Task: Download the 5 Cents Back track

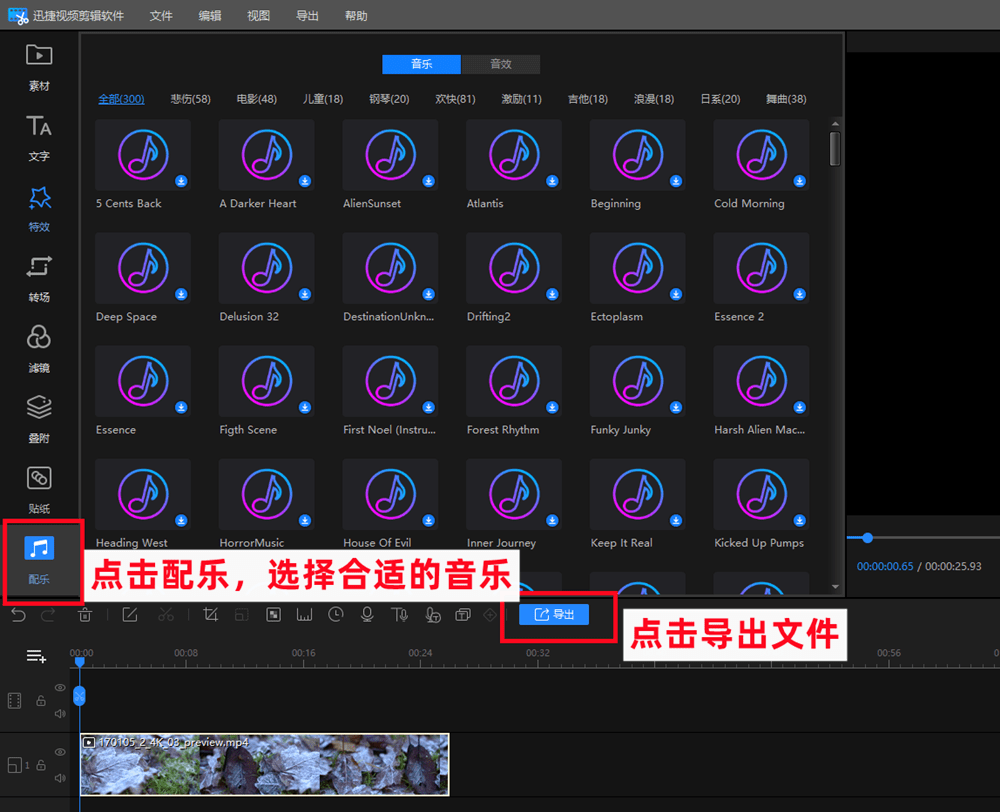Action: 181,181
